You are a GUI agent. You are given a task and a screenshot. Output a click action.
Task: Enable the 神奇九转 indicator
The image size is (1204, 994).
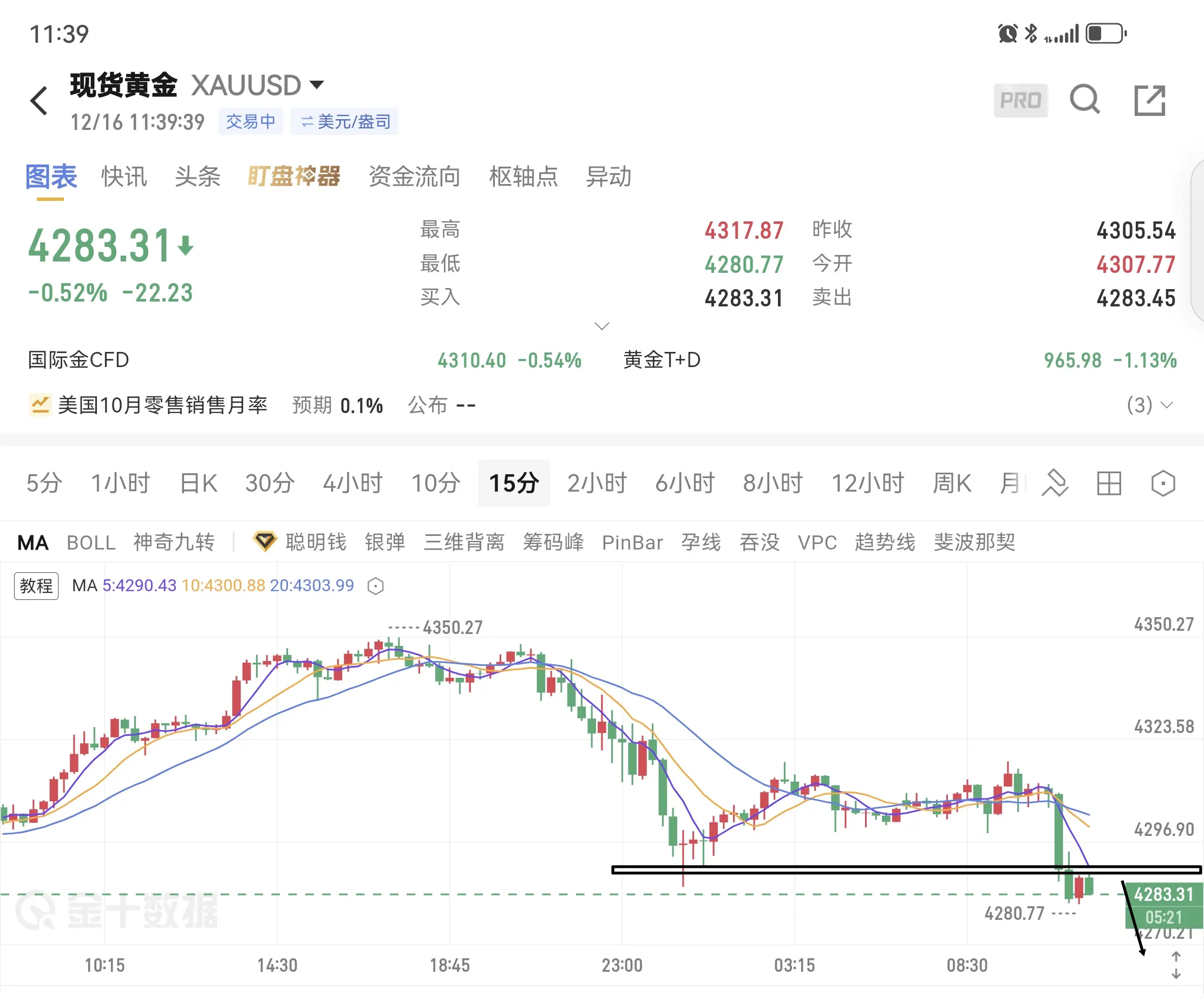pos(174,542)
